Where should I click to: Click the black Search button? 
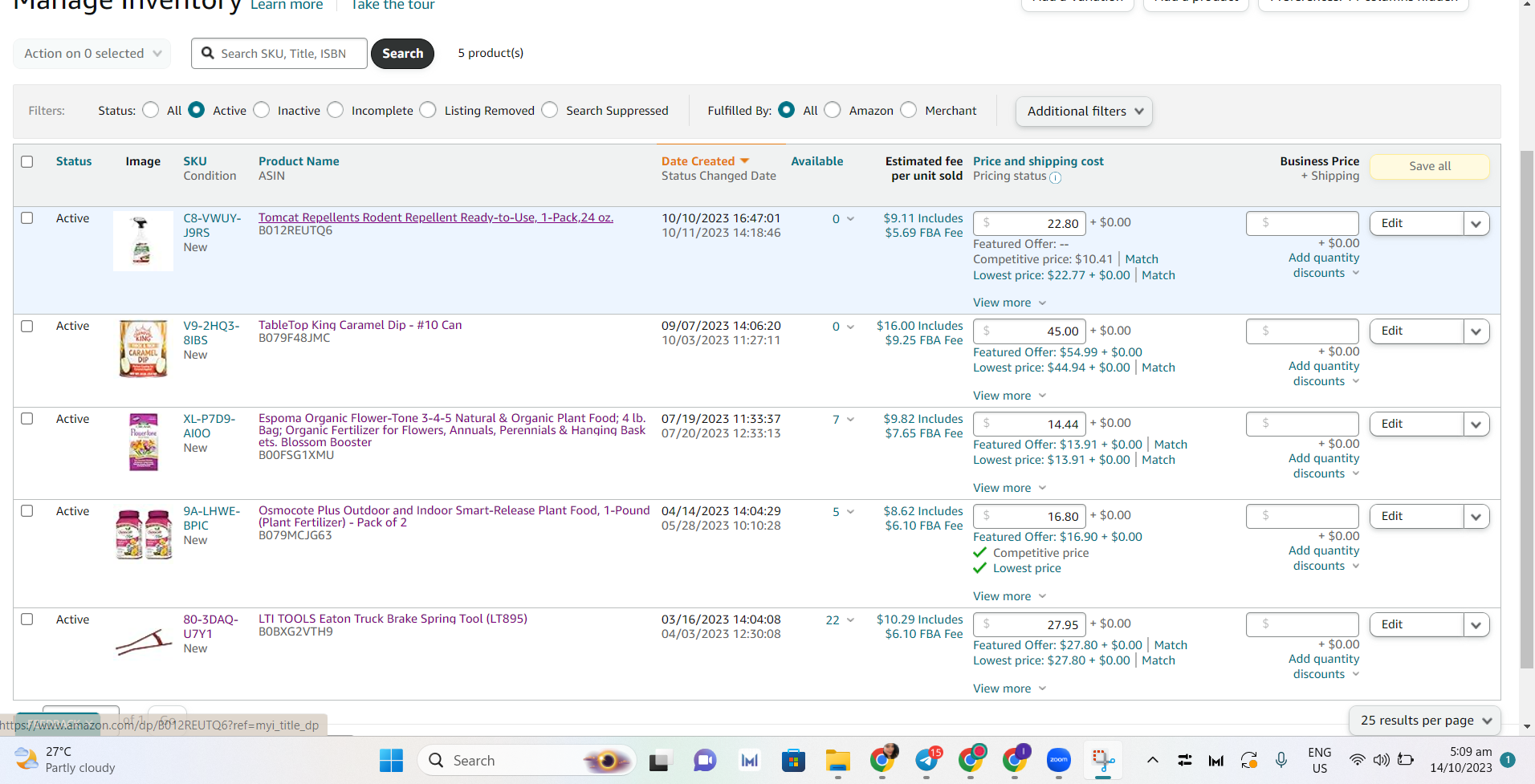(402, 54)
